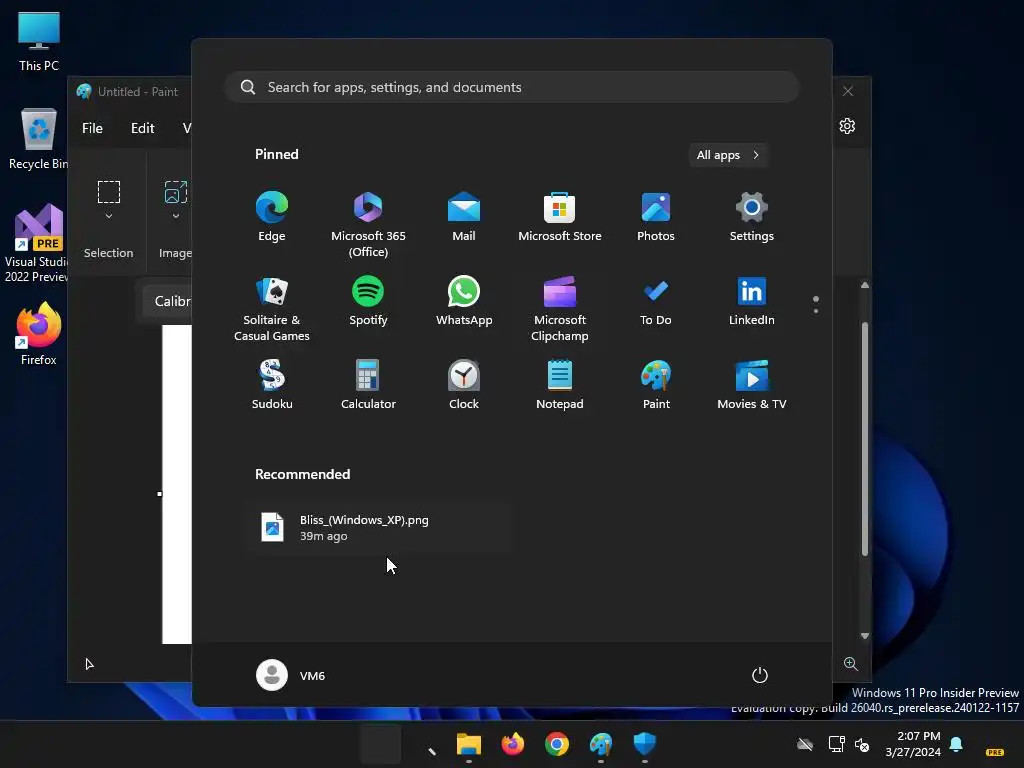The width and height of the screenshot is (1024, 768).
Task: Open Solitaire & Casual Games
Action: 272,310
